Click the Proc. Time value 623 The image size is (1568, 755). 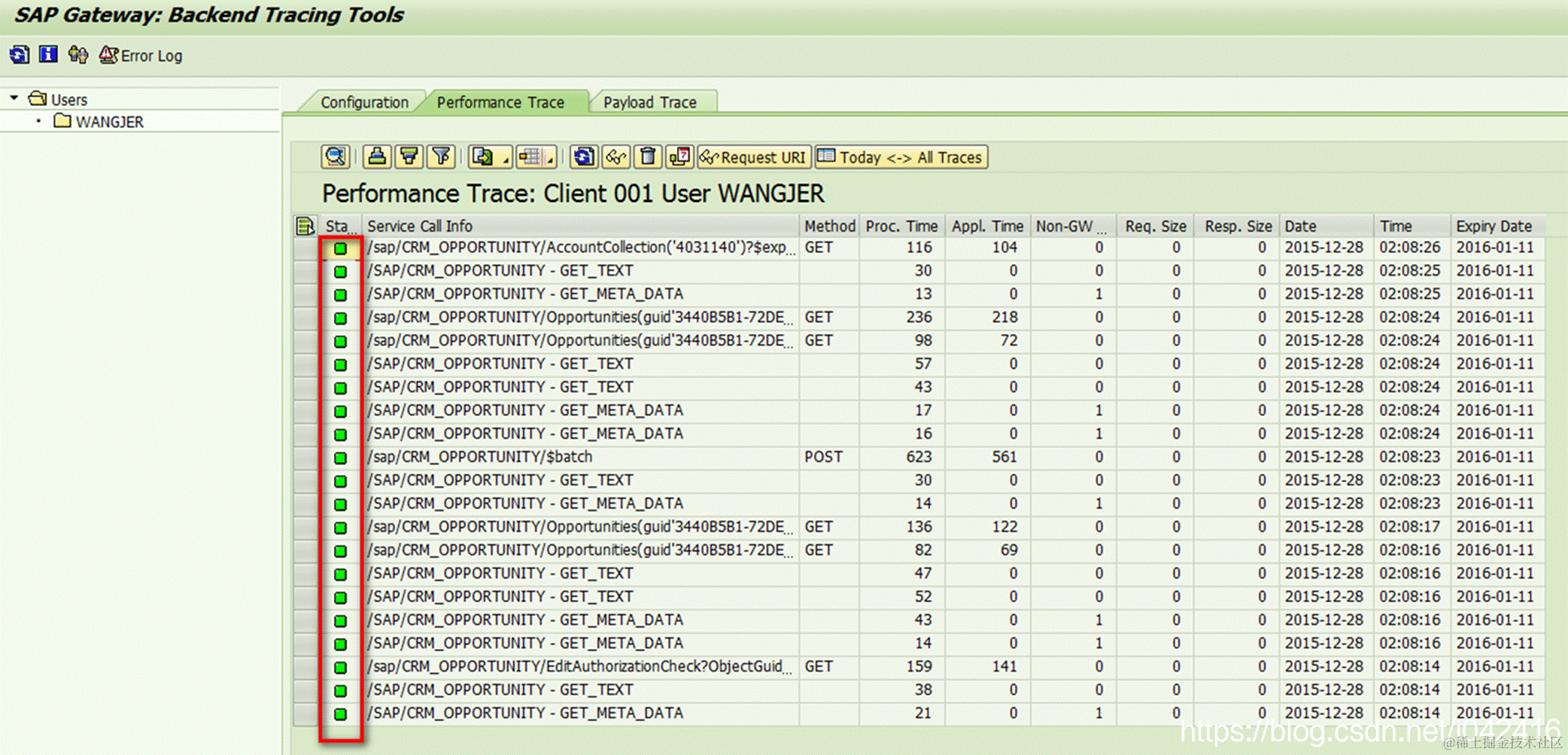click(919, 457)
